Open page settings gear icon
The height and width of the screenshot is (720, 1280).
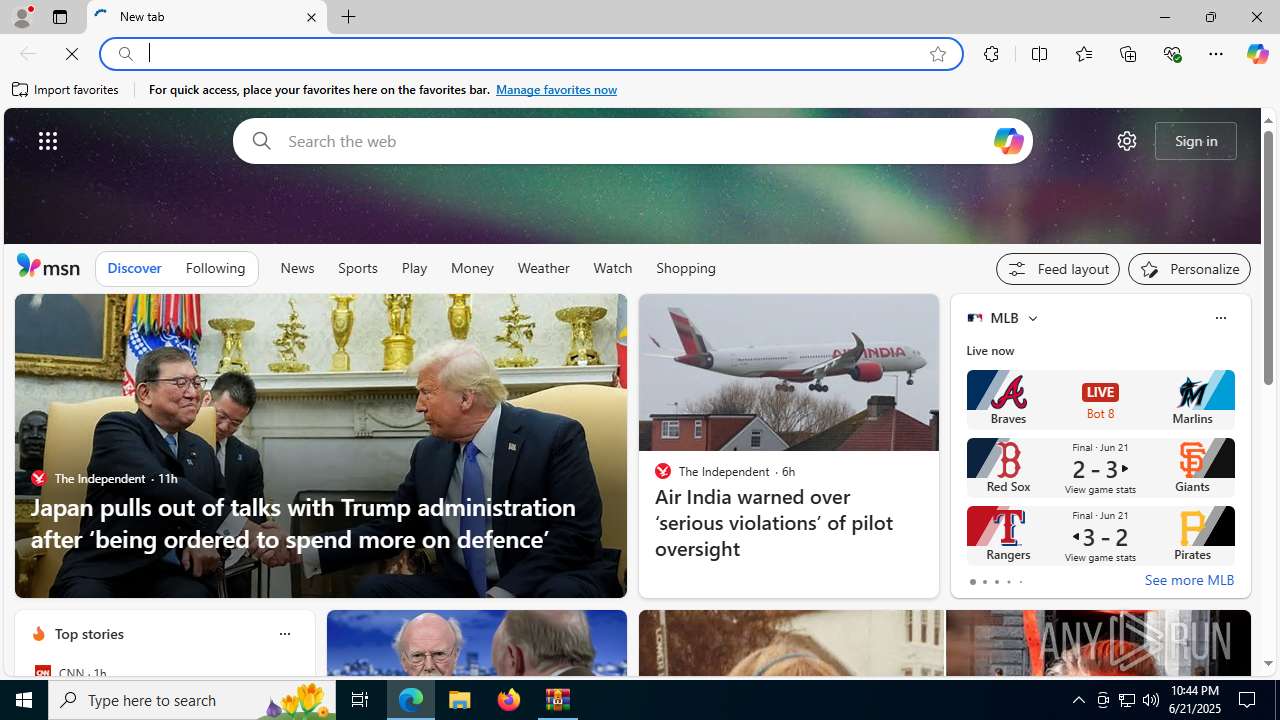[x=1126, y=141]
